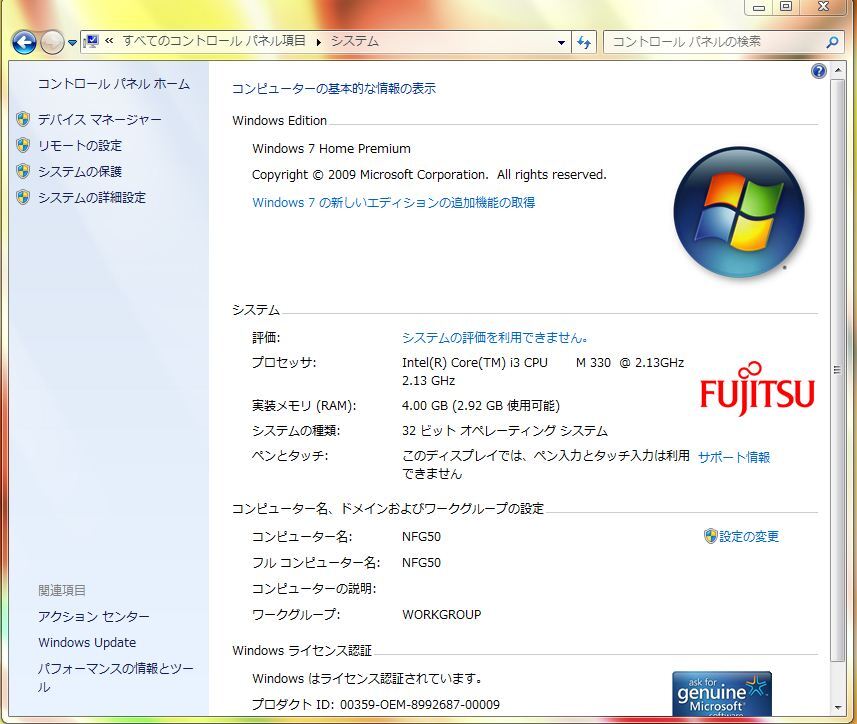The height and width of the screenshot is (724, 857).
Task: Click shield icon beside リモートの設定
Action: point(23,145)
